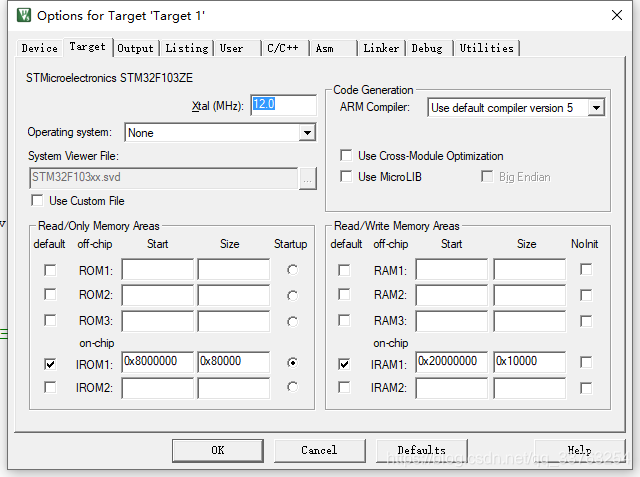Enable NoInit for RAM2
Viewport: 640px width, 477px height.
pyautogui.click(x=586, y=295)
